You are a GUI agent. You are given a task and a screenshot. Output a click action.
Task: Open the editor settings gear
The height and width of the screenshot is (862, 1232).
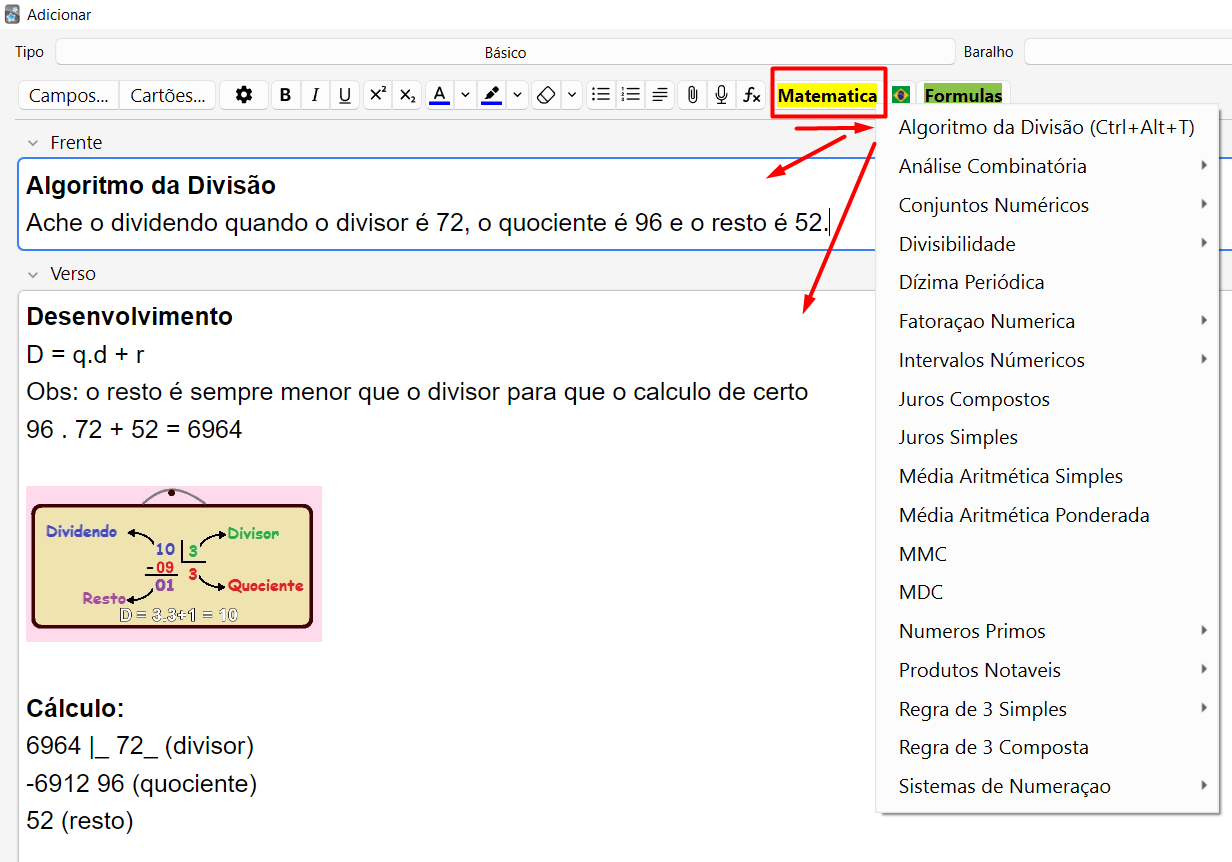coord(244,95)
